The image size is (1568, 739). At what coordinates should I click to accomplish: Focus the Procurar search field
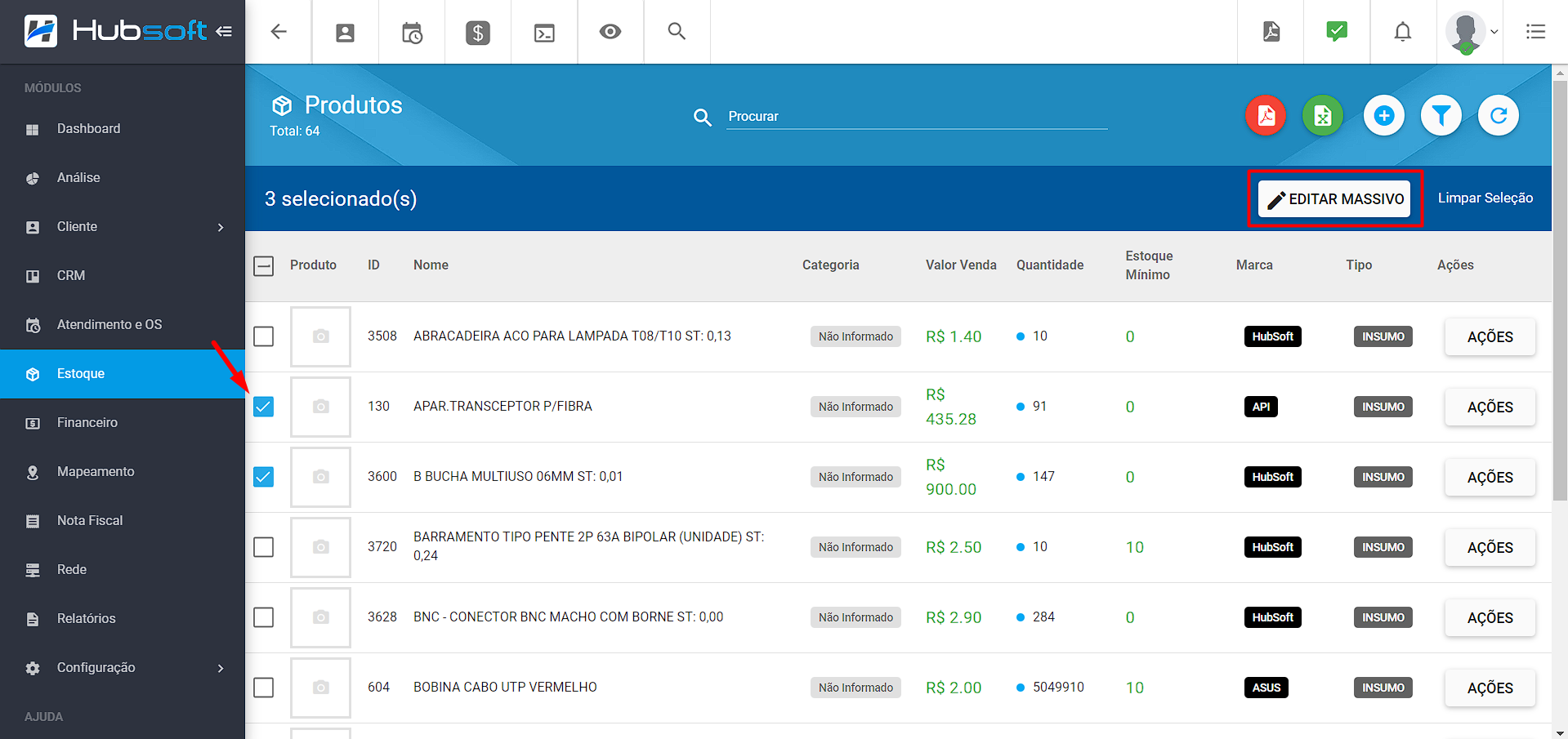pos(917,117)
